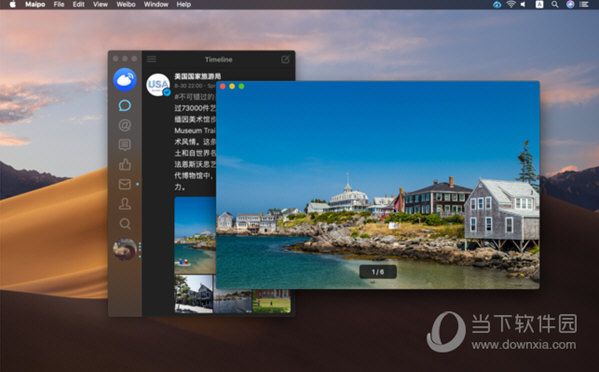Click the Timeline title text
The height and width of the screenshot is (372, 599).
[219, 60]
